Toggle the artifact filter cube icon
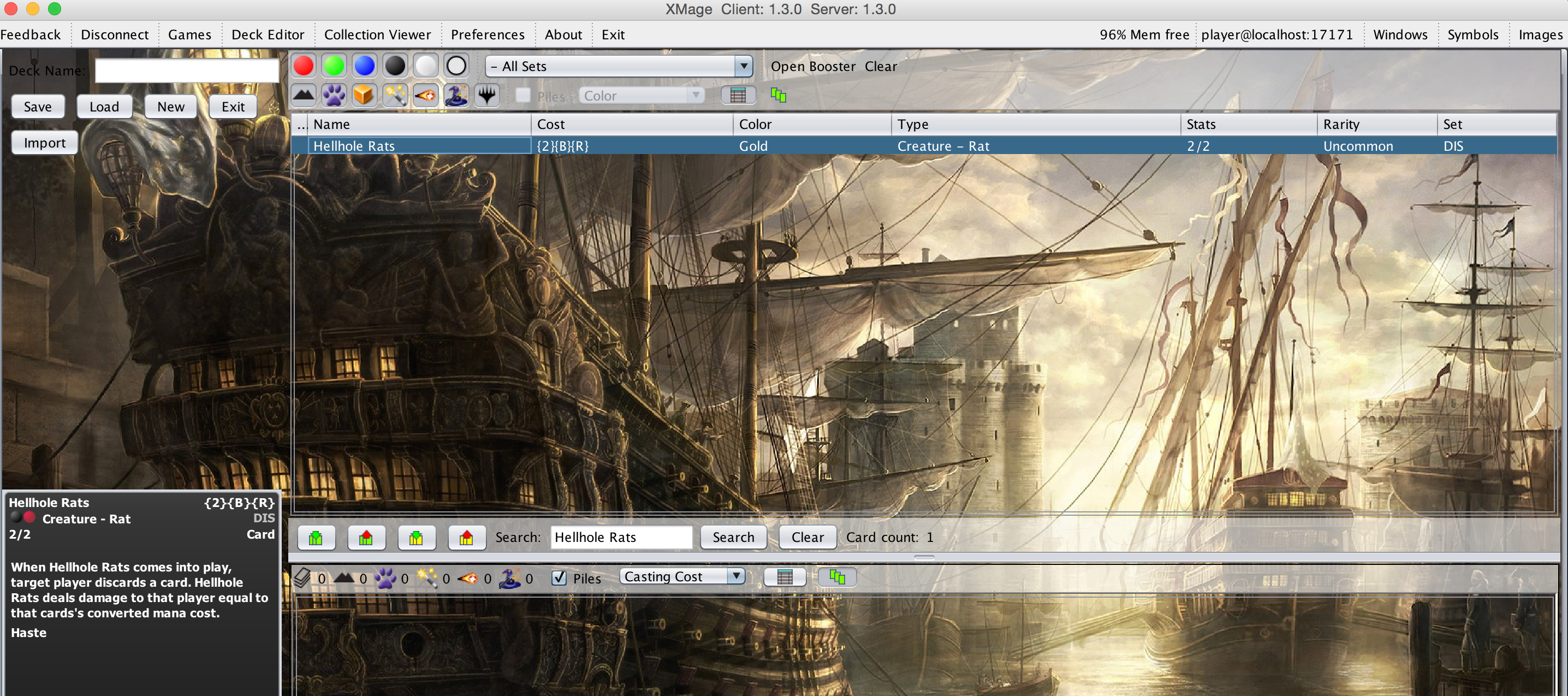 coord(364,96)
